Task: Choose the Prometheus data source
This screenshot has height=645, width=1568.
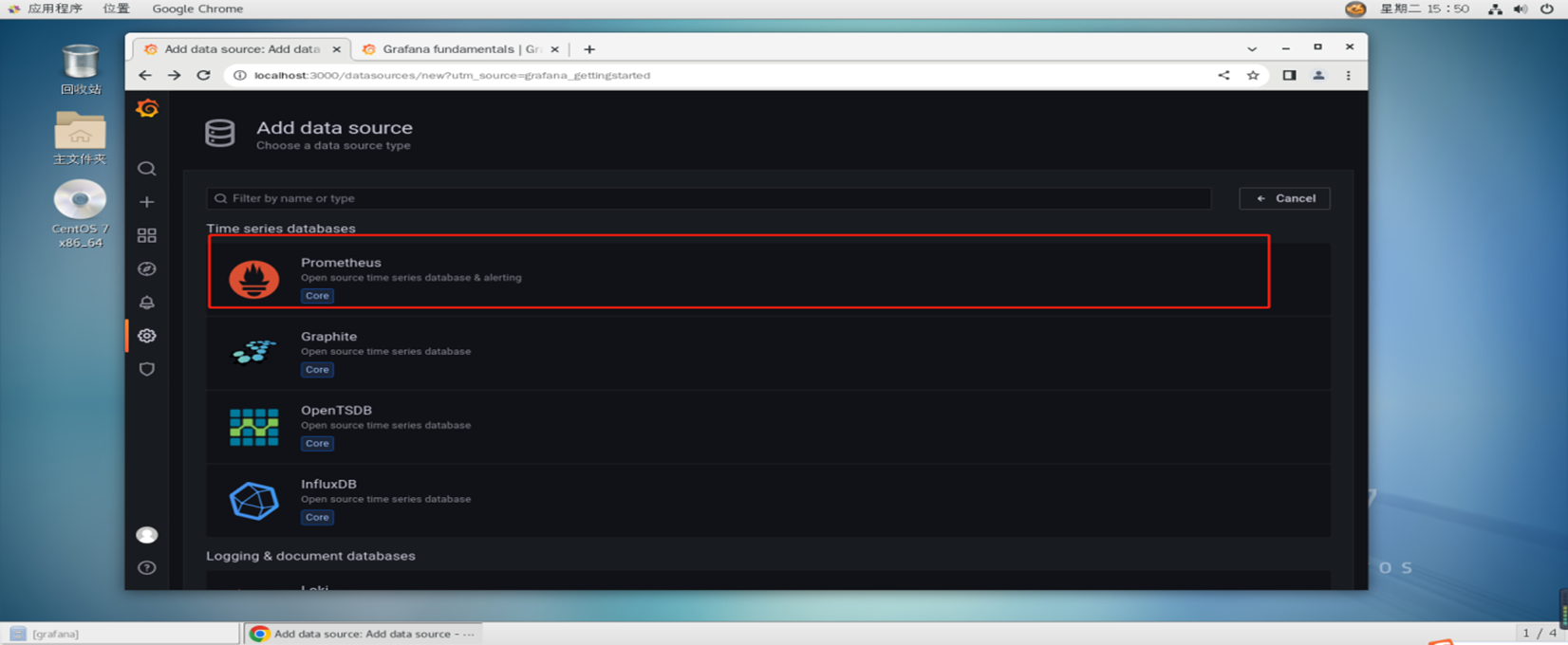Action: click(x=768, y=279)
